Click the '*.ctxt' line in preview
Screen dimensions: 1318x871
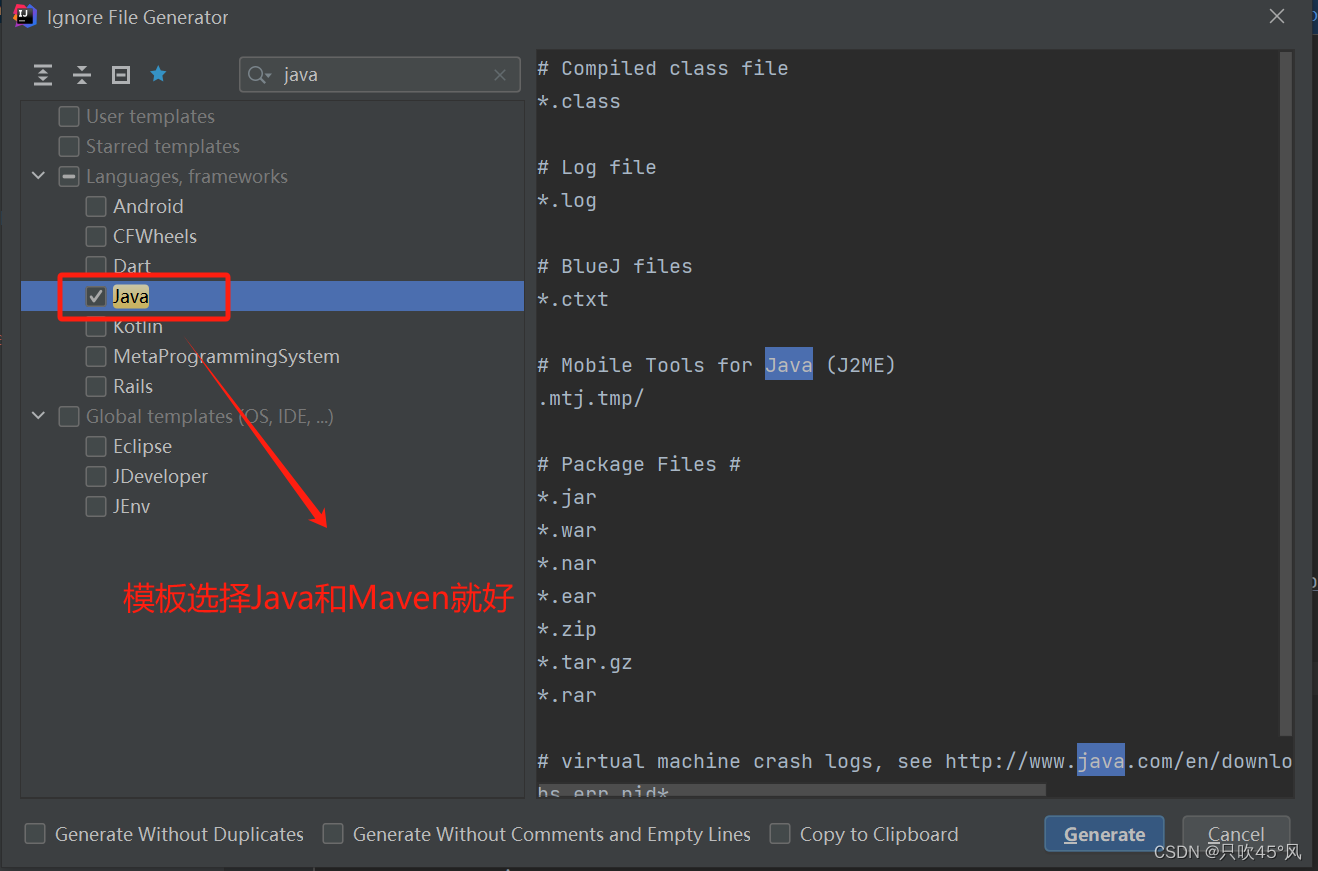pos(573,299)
